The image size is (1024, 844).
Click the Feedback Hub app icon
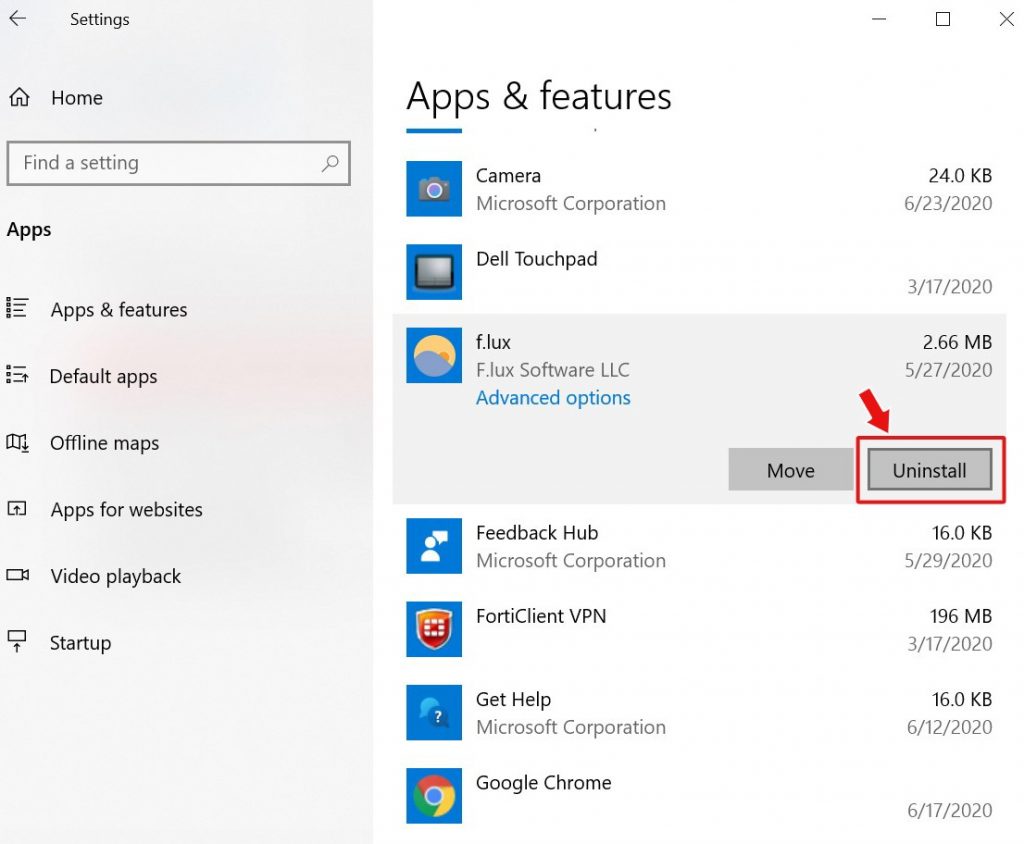click(x=434, y=546)
